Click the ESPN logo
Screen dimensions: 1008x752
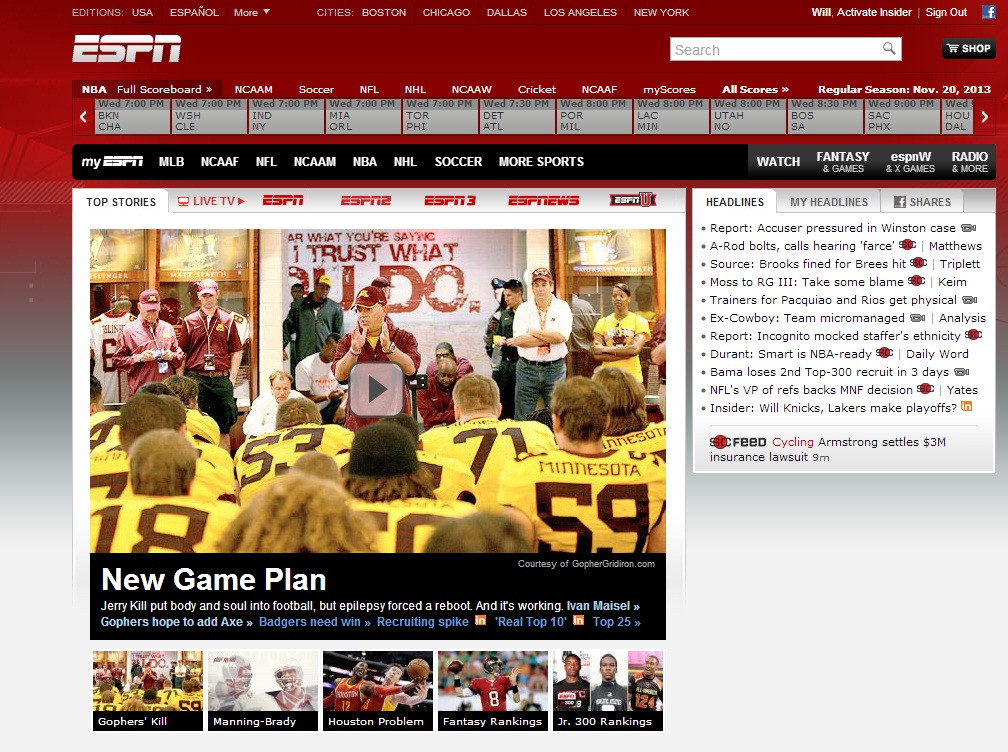point(127,49)
